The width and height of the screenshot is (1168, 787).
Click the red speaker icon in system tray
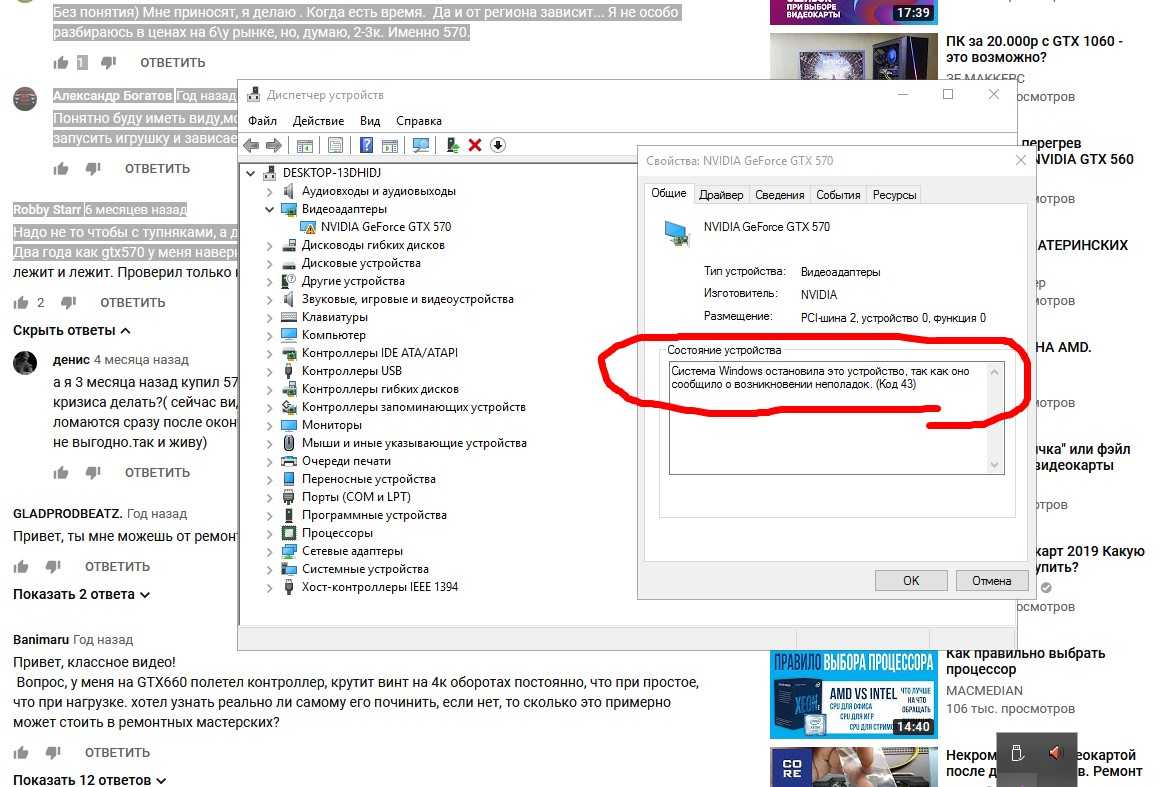pos(1055,753)
